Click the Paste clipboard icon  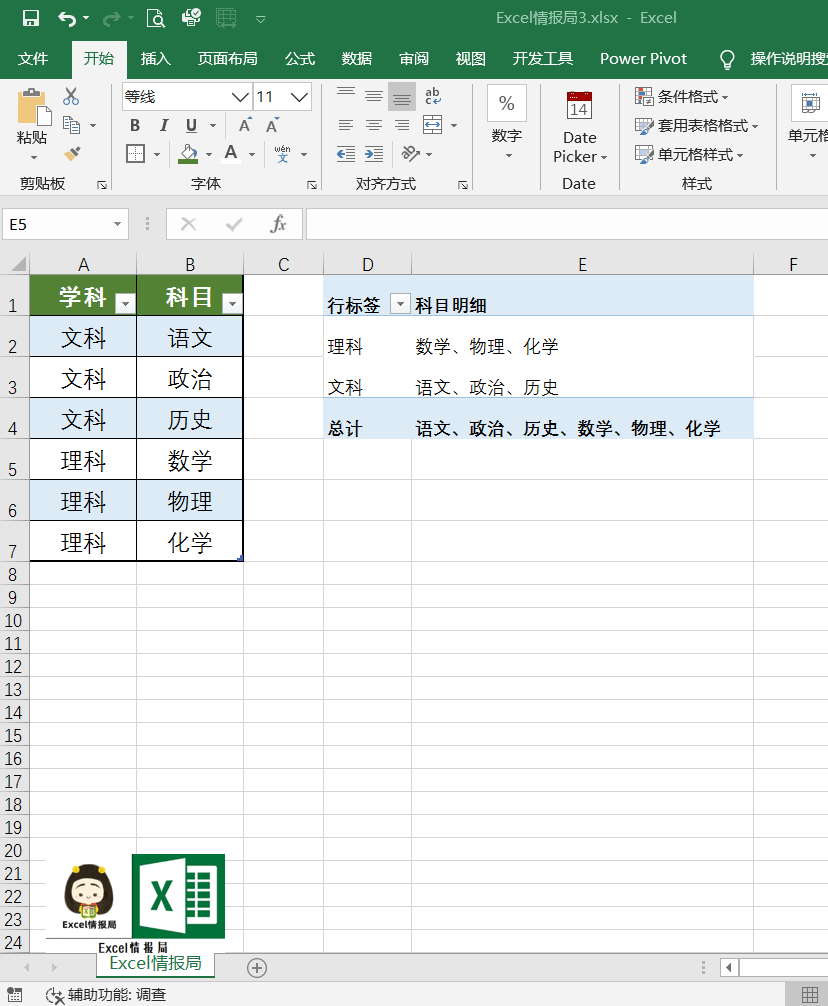point(33,107)
